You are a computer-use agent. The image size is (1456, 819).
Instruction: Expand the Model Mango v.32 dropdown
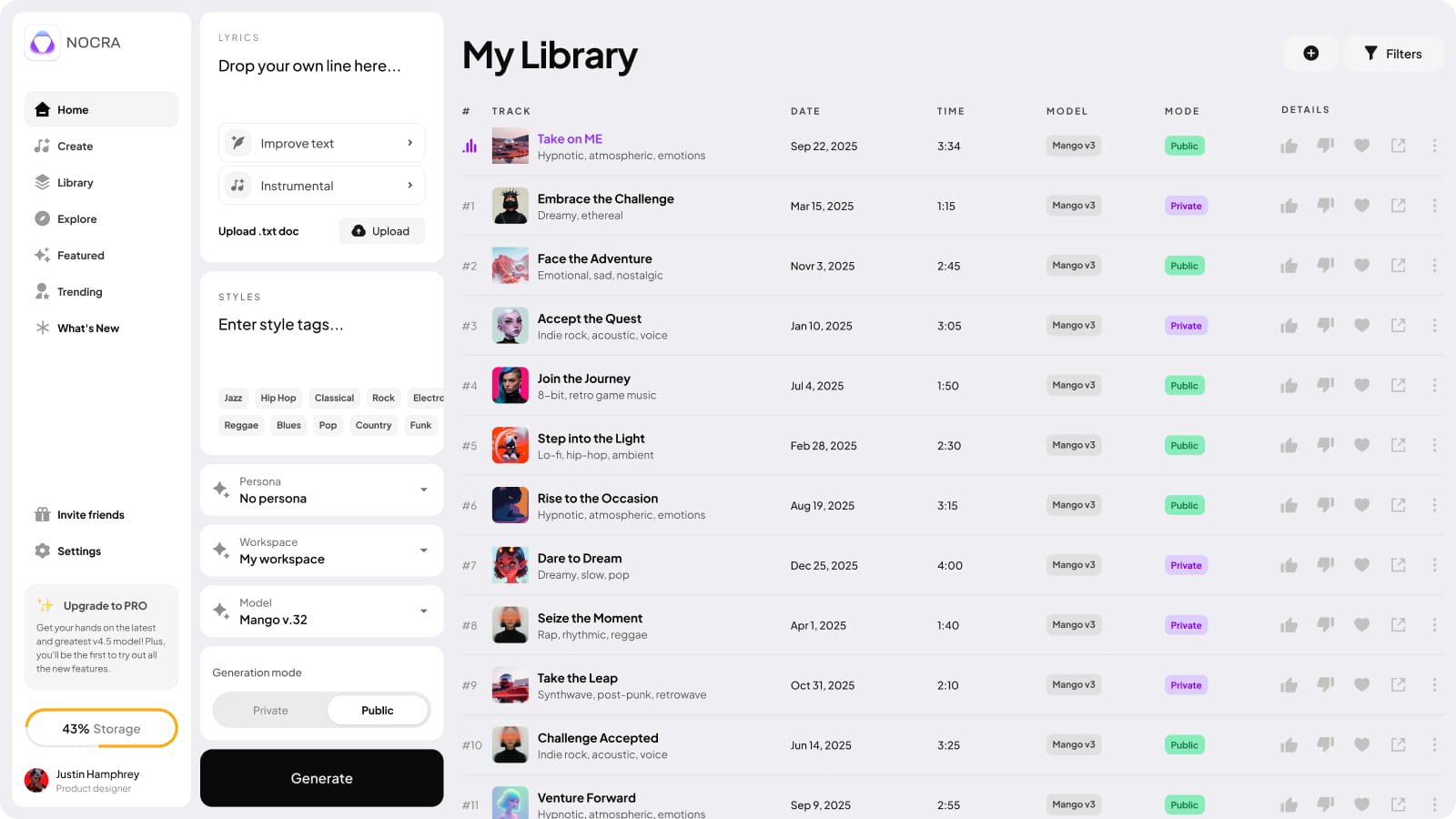click(422, 611)
